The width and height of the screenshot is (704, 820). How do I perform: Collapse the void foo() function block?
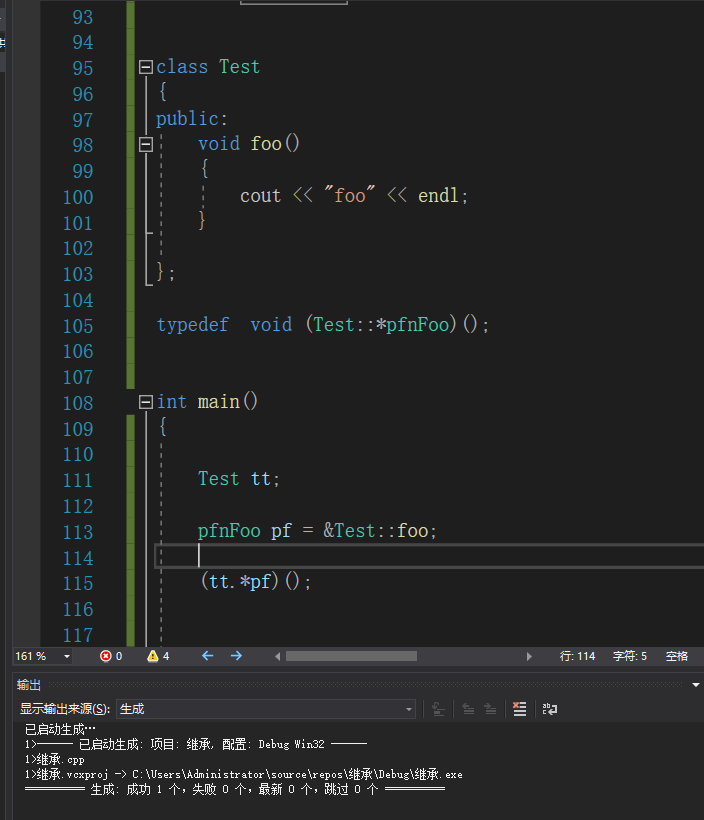(146, 144)
